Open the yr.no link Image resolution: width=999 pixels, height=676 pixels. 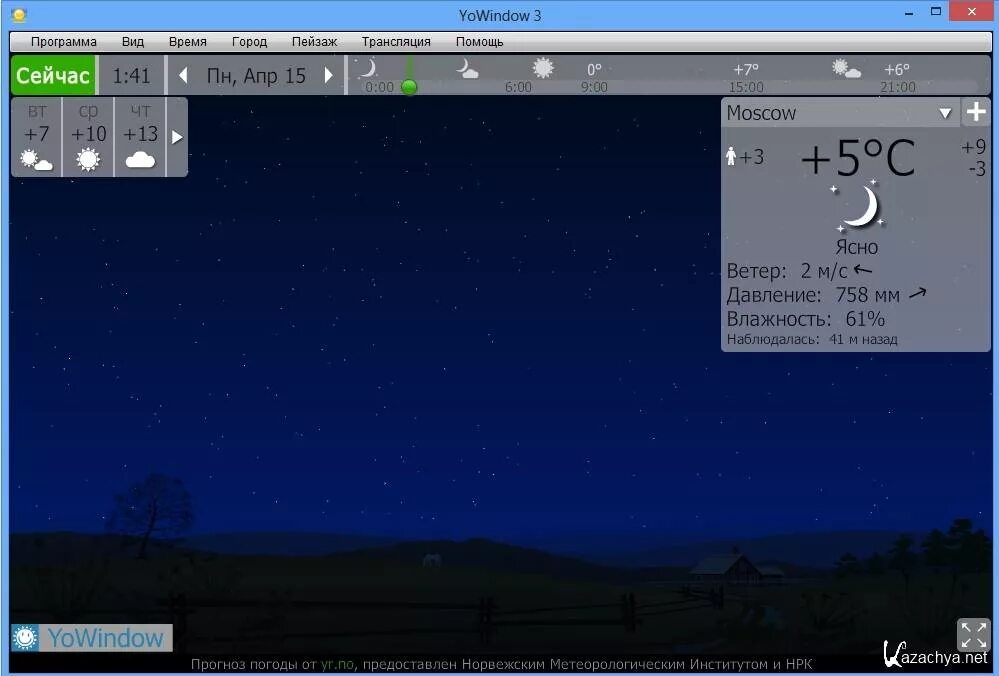337,664
